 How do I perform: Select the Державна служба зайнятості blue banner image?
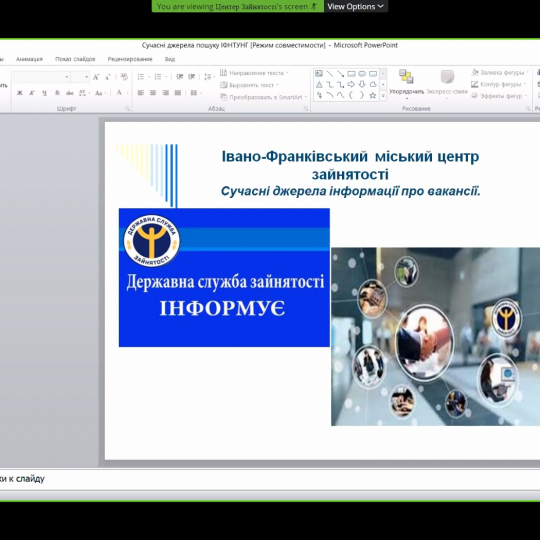(224, 278)
